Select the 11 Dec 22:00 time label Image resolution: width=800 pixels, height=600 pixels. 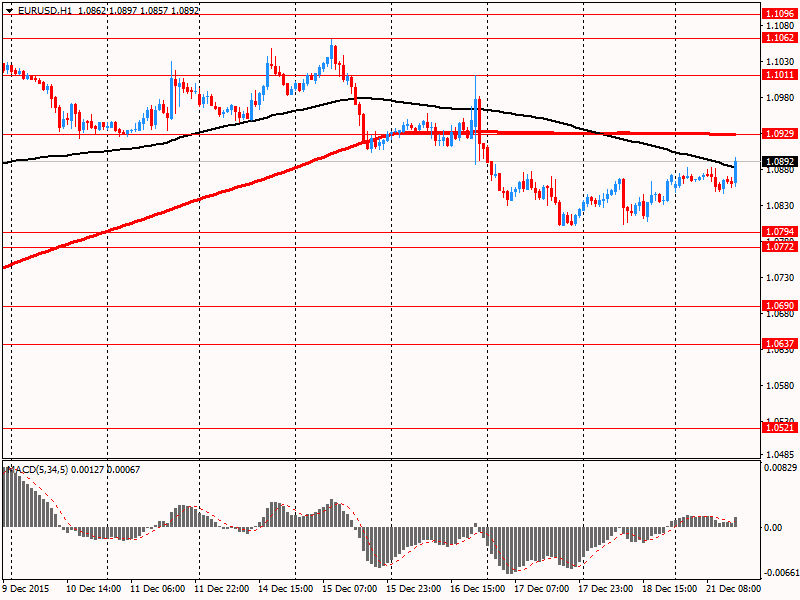tap(222, 588)
